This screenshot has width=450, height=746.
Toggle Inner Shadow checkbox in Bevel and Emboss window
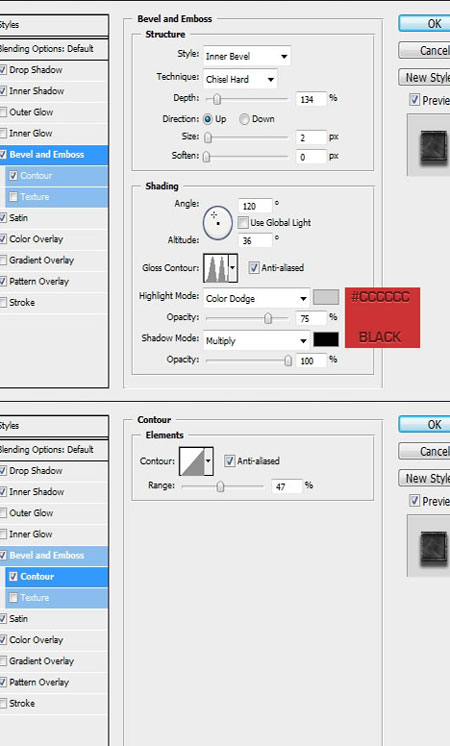3,91
